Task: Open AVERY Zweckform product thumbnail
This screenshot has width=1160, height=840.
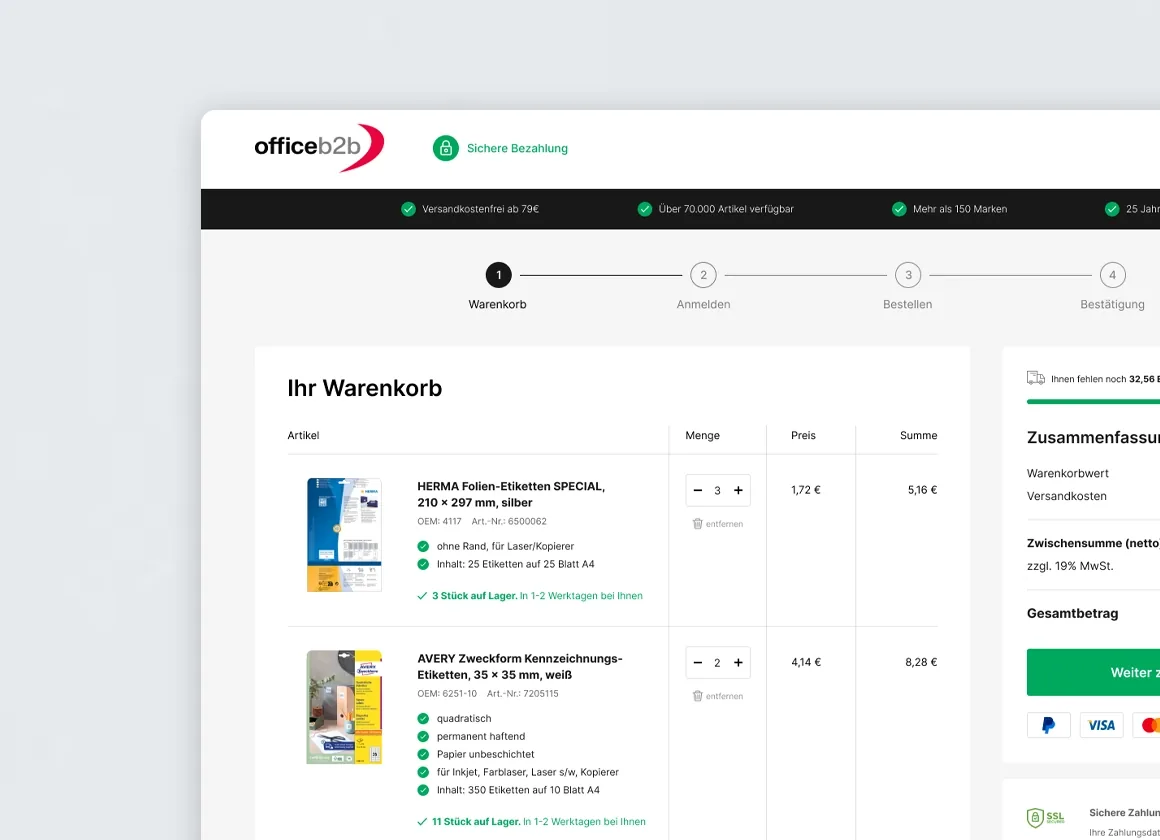Action: point(344,707)
